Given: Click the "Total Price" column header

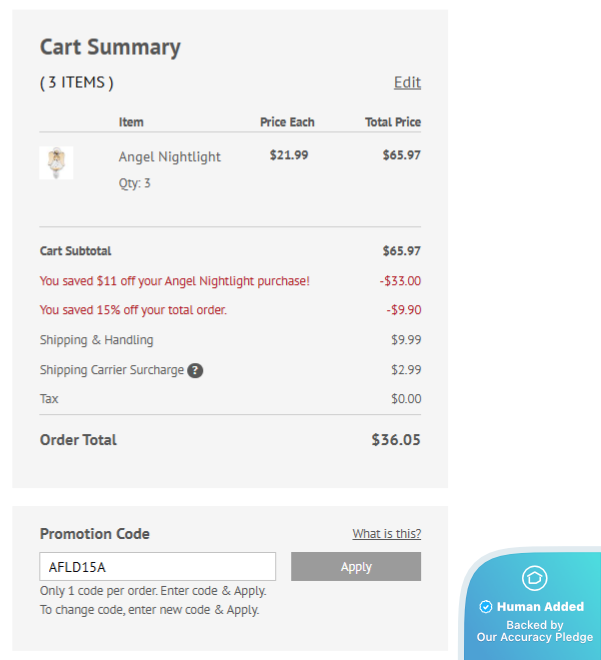Looking at the screenshot, I should (x=392, y=122).
